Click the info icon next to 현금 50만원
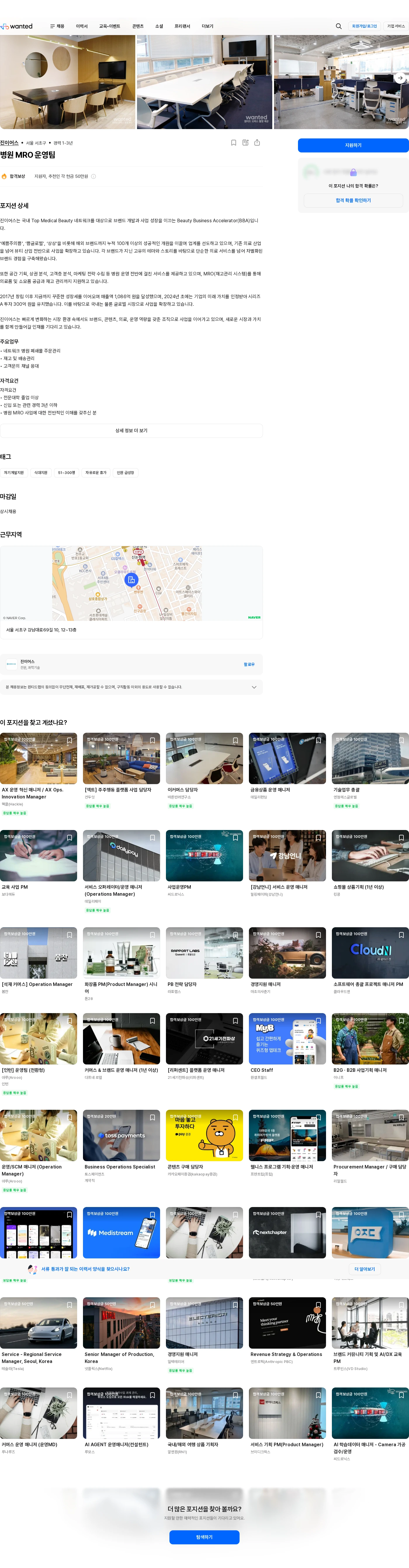The image size is (409, 1568). 93,176
